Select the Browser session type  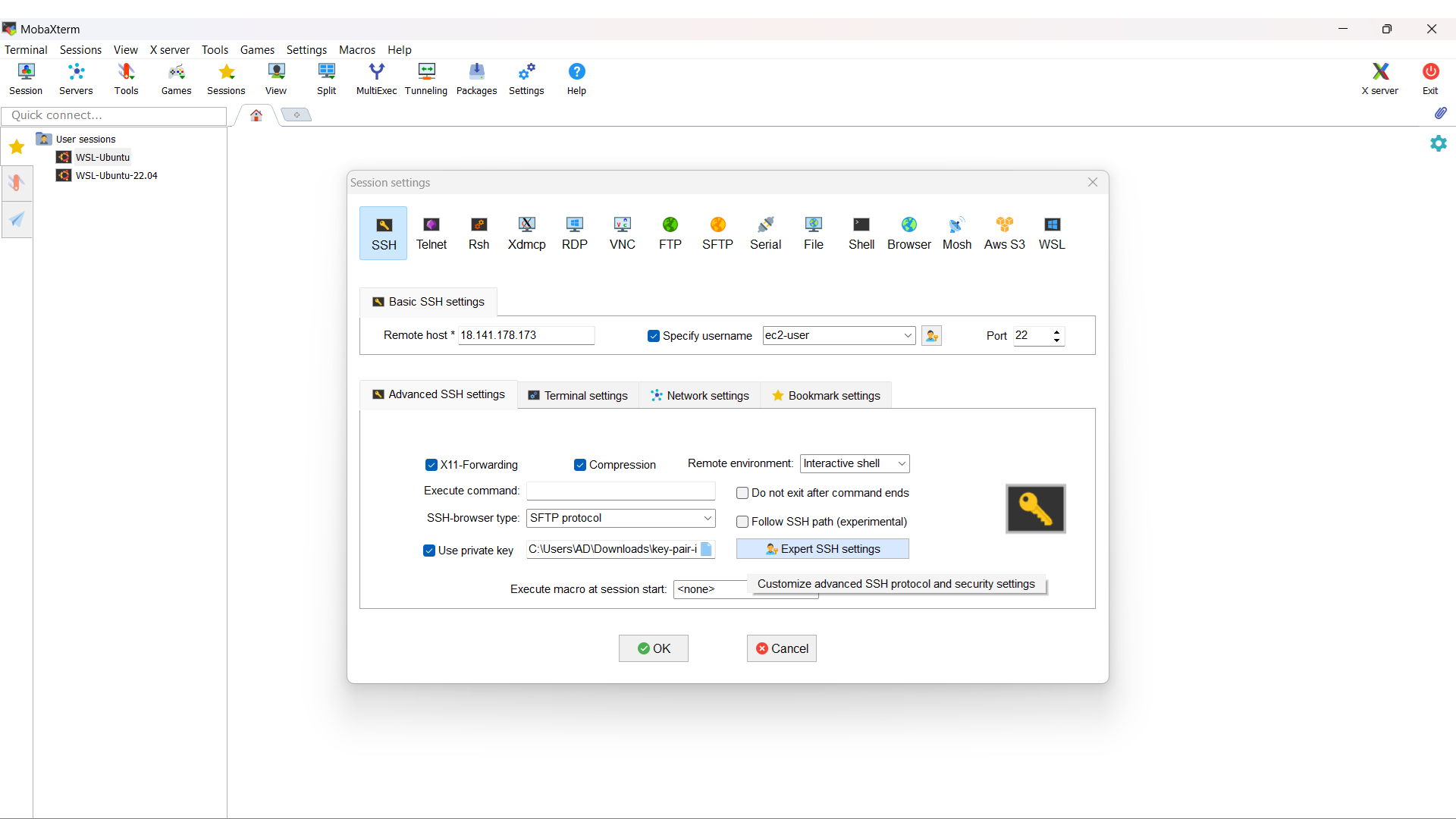tap(908, 234)
